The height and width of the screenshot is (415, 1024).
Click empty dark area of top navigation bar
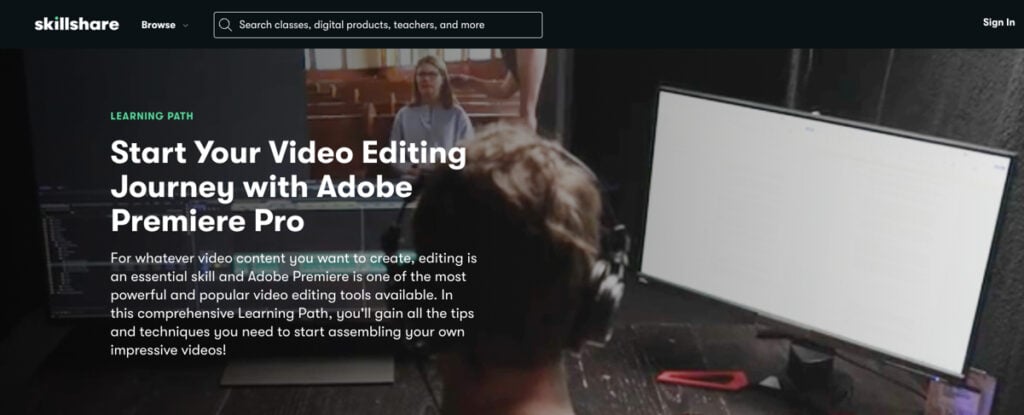(x=751, y=24)
